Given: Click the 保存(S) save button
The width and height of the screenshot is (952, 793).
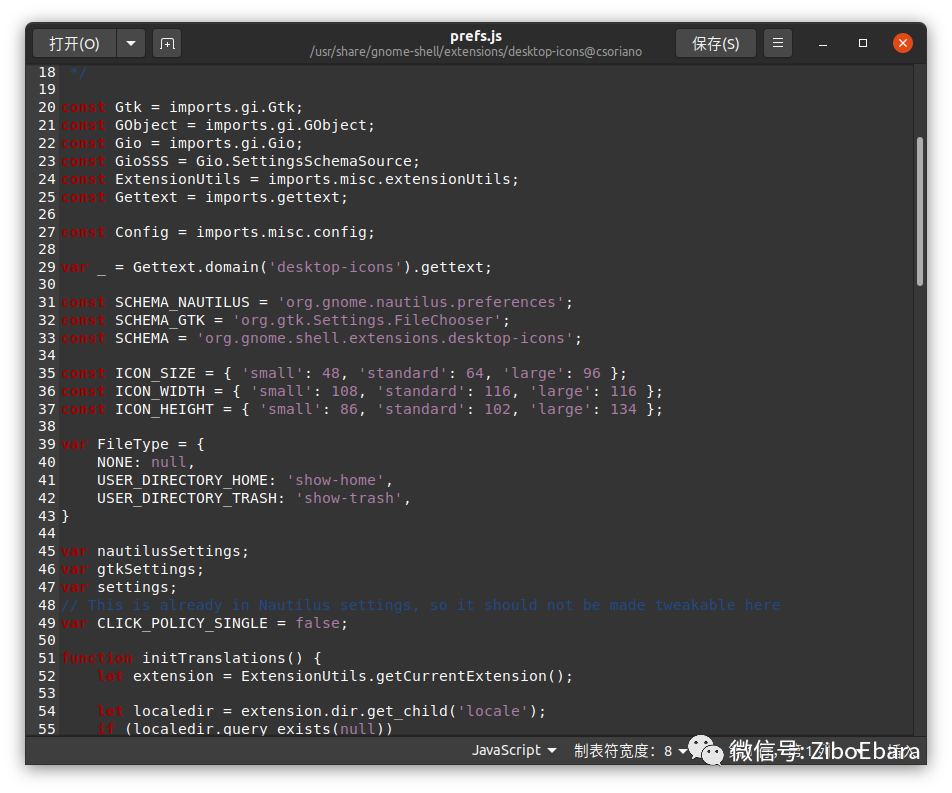Looking at the screenshot, I should click(x=716, y=44).
